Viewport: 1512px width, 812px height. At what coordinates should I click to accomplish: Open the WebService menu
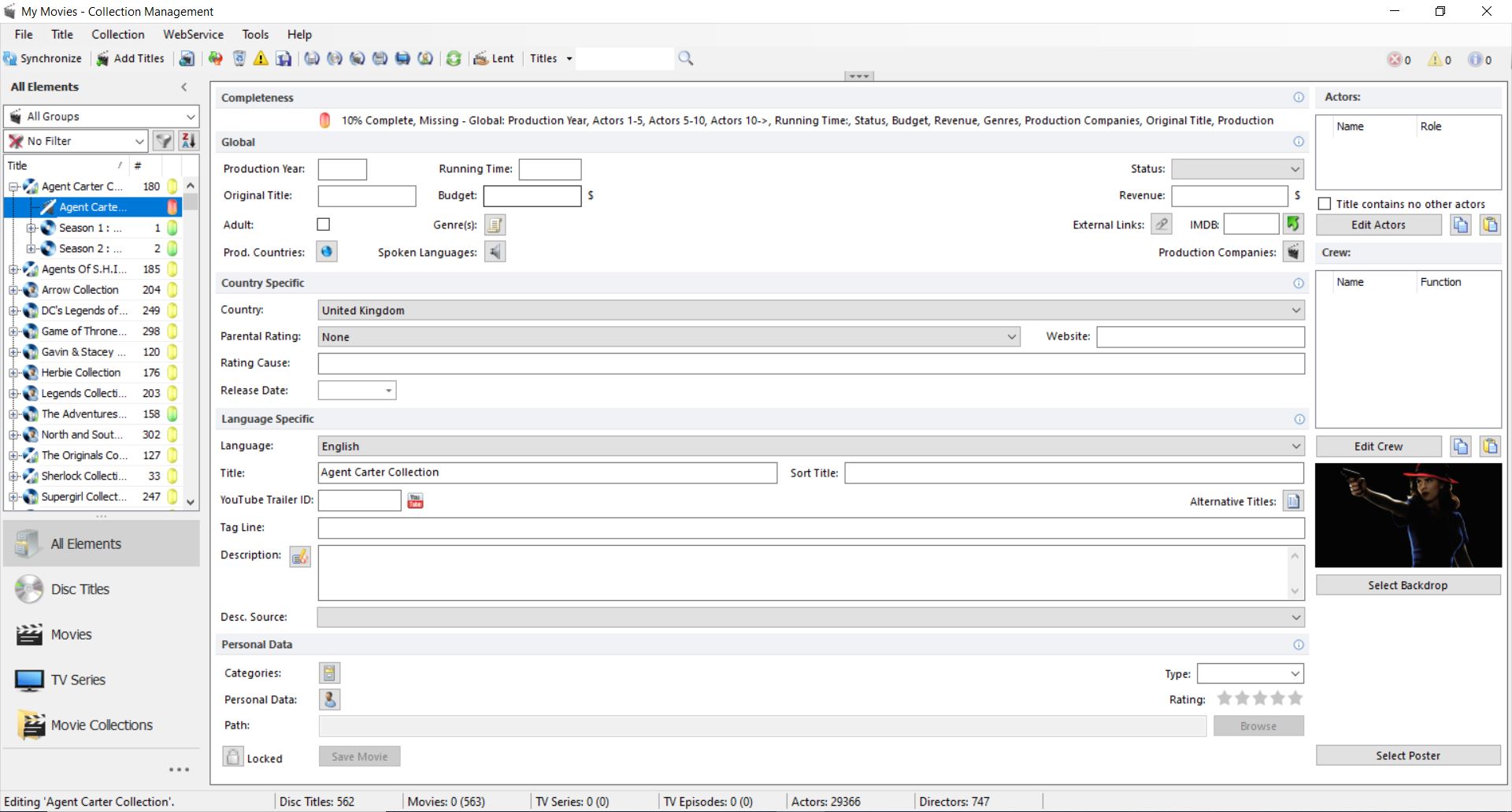coord(193,35)
